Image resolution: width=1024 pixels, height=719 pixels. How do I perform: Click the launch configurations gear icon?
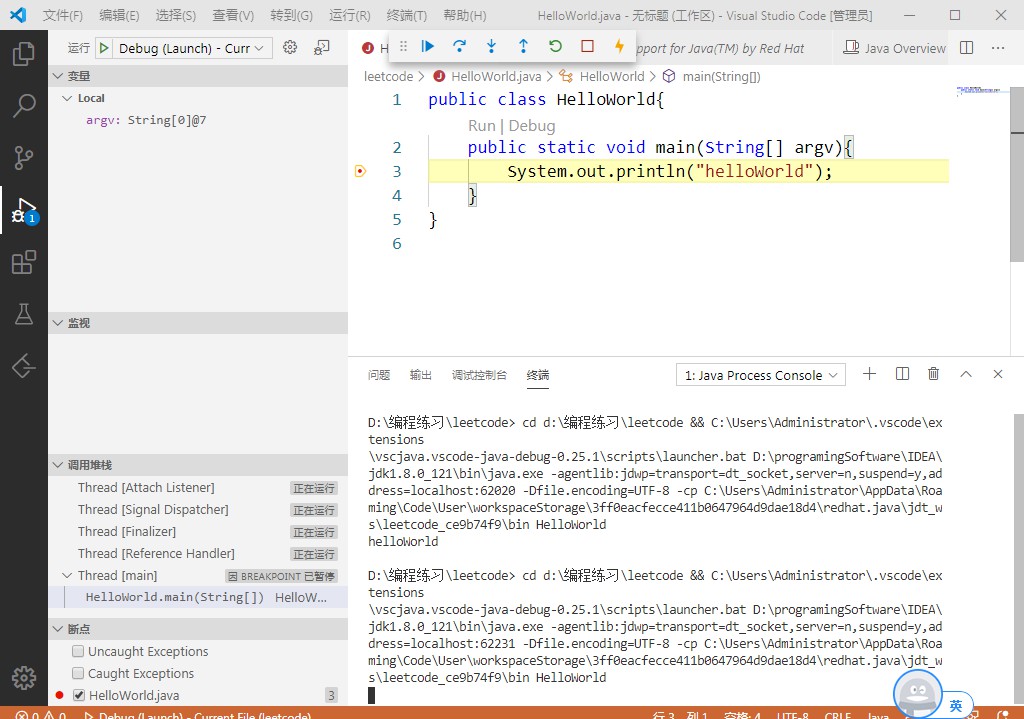[288, 47]
